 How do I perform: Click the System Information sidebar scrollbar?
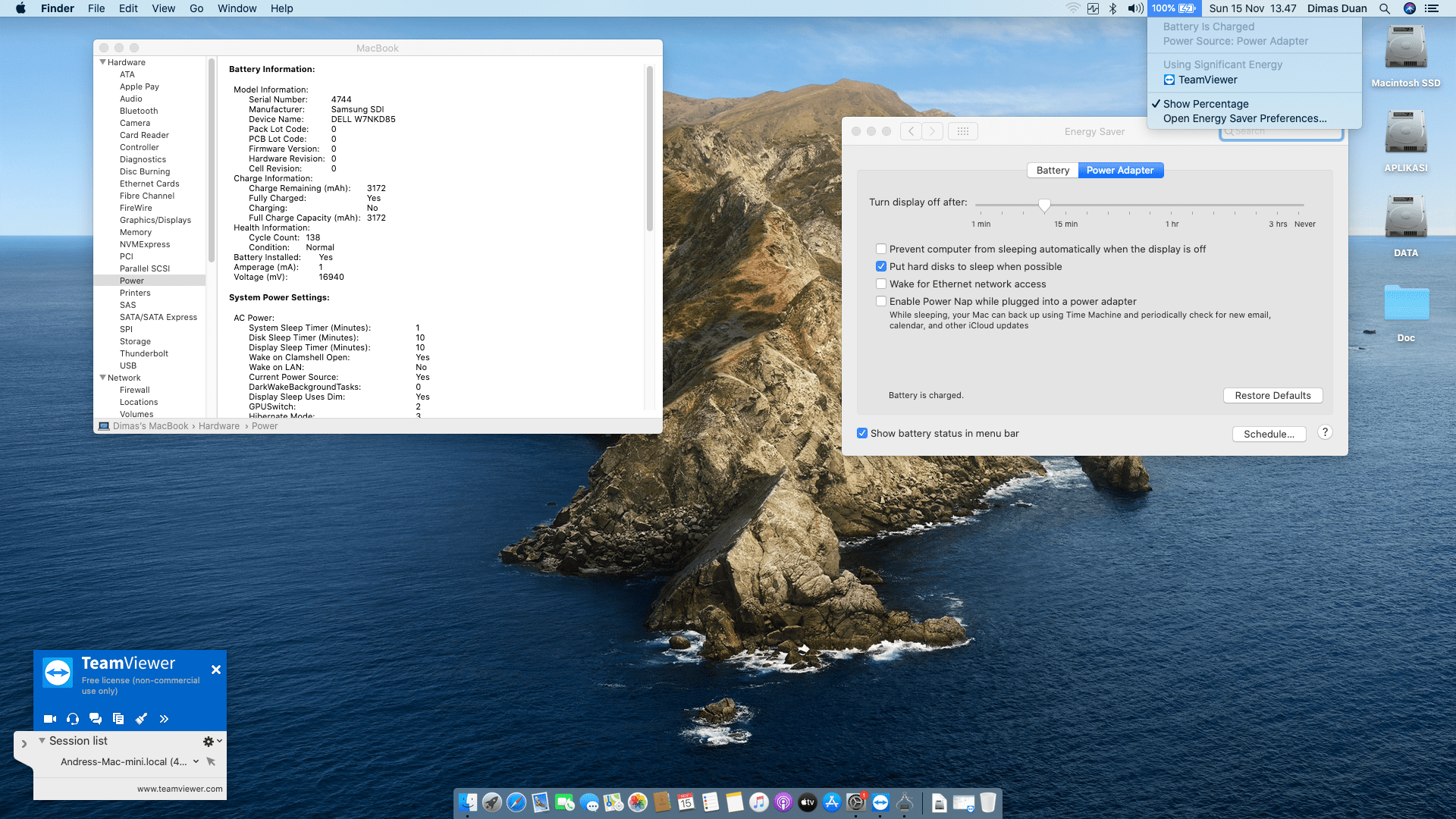click(x=212, y=159)
